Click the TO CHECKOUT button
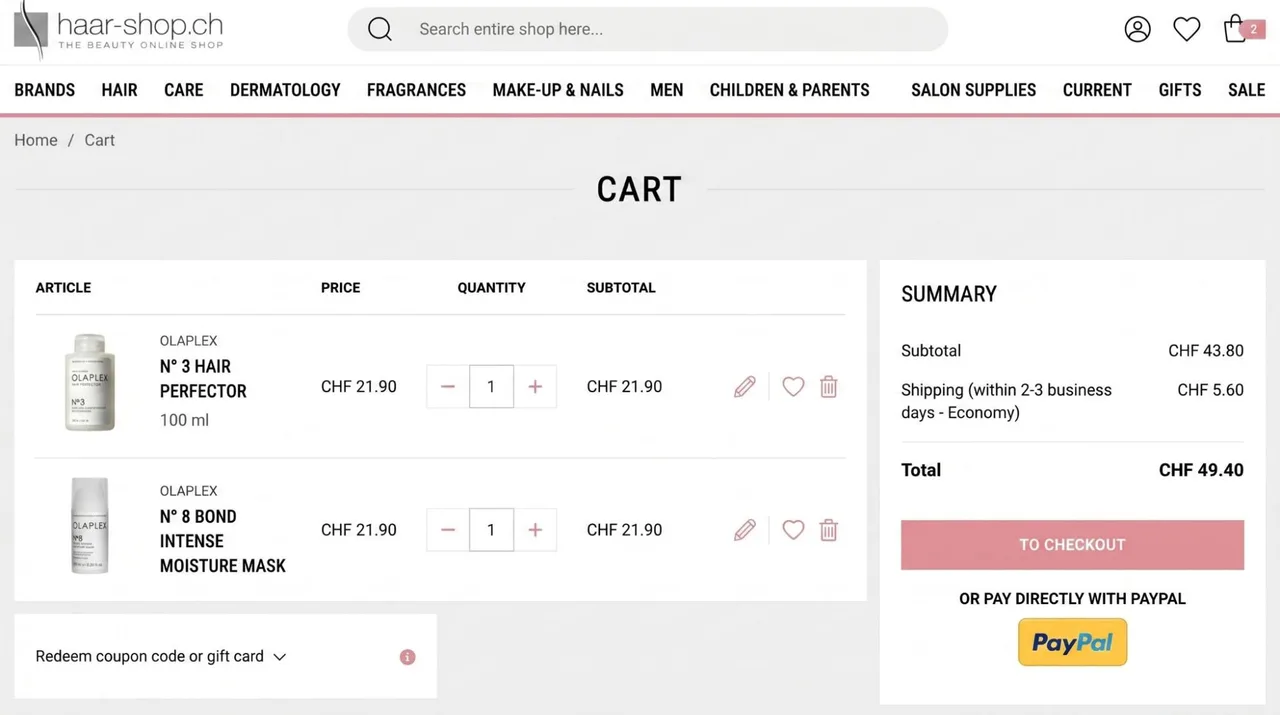Viewport: 1280px width, 715px height. 1072,545
